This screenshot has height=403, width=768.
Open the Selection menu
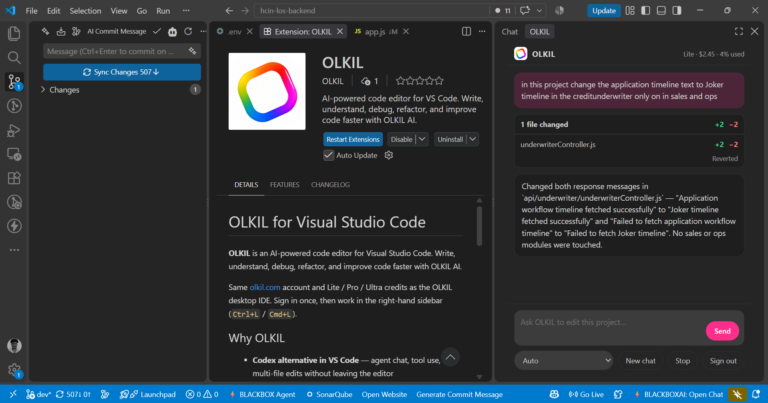point(85,10)
